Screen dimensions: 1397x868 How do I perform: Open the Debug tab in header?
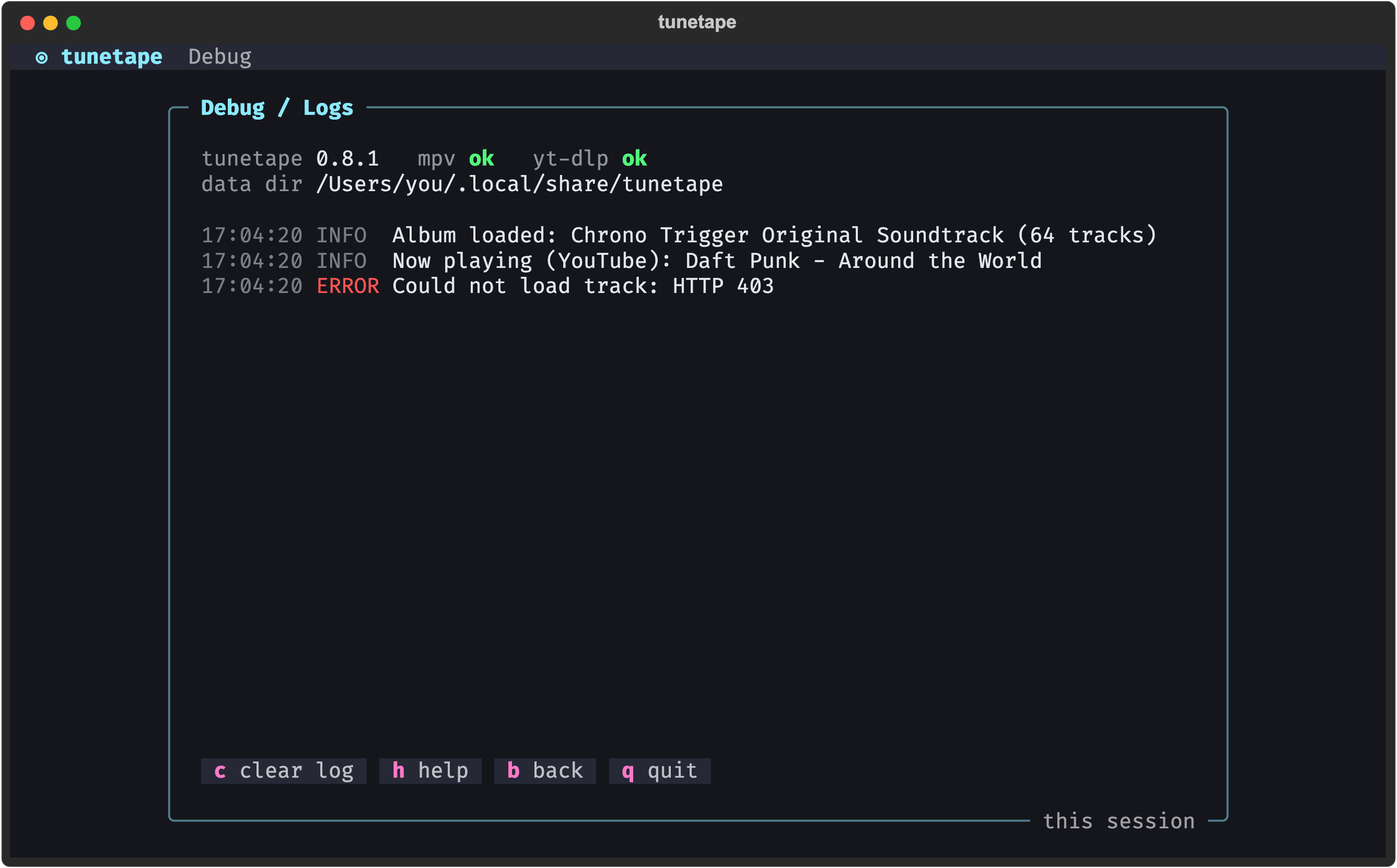pos(220,57)
